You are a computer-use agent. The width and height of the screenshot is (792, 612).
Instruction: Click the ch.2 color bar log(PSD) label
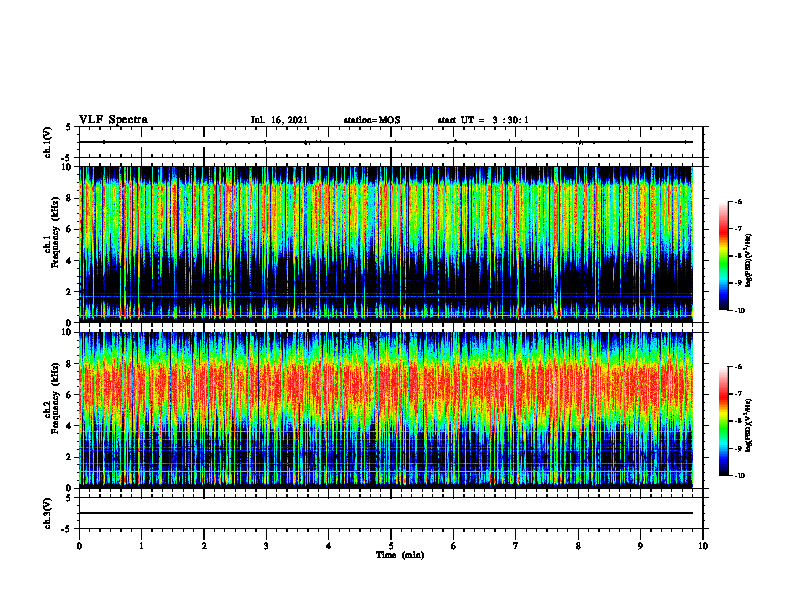pos(748,425)
